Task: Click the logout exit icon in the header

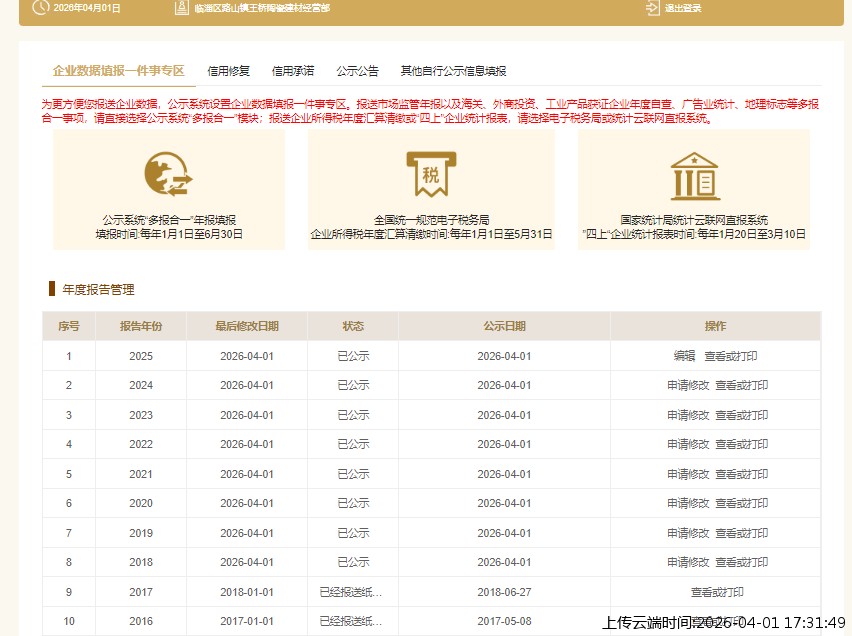Action: click(x=651, y=9)
